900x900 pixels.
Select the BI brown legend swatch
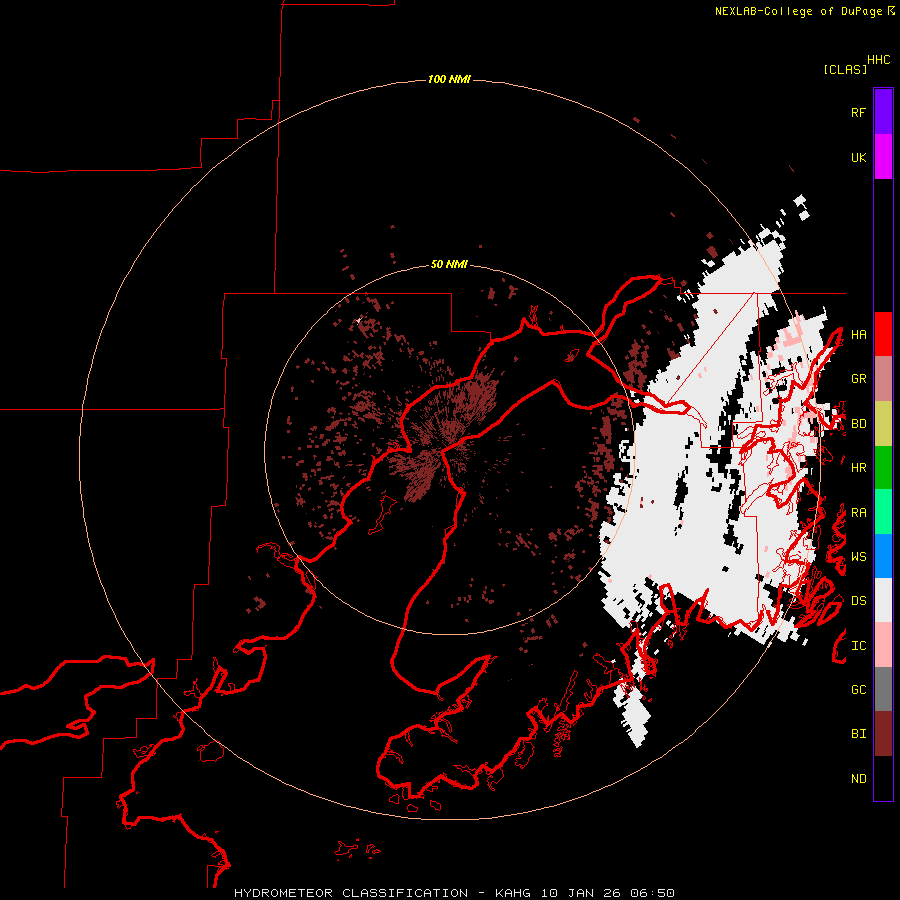[883, 734]
